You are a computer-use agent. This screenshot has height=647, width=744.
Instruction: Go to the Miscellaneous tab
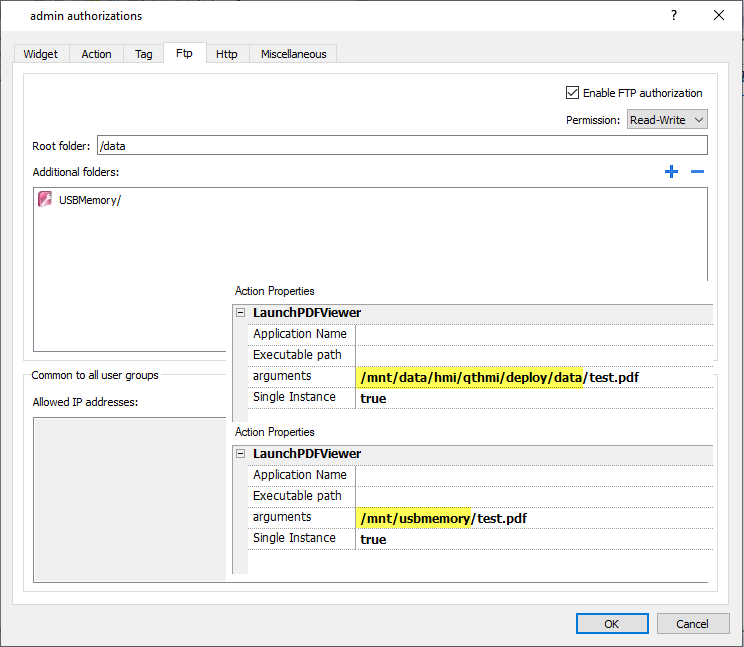tap(293, 54)
